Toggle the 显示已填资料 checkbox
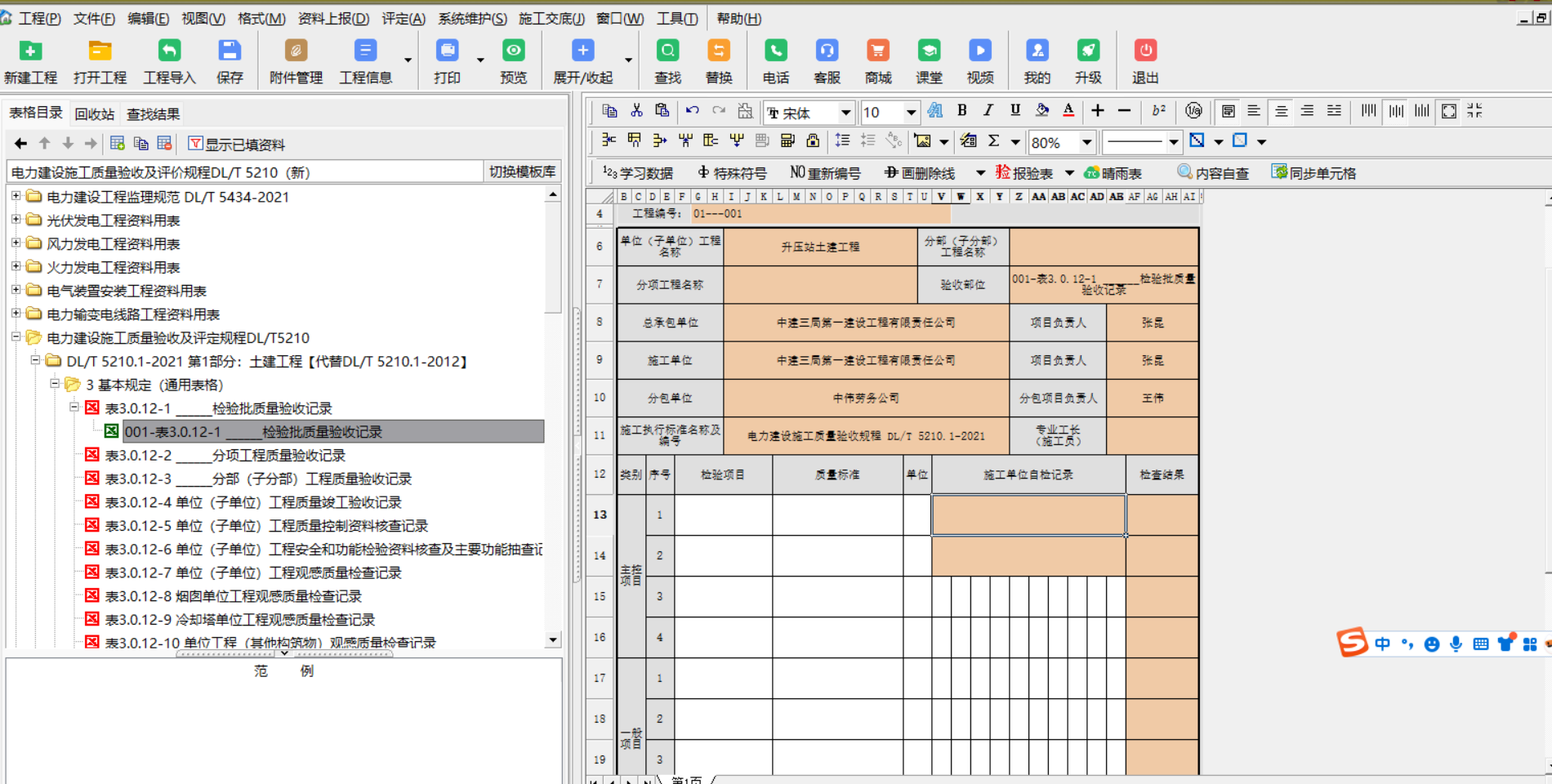Image resolution: width=1552 pixels, height=784 pixels. (195, 144)
